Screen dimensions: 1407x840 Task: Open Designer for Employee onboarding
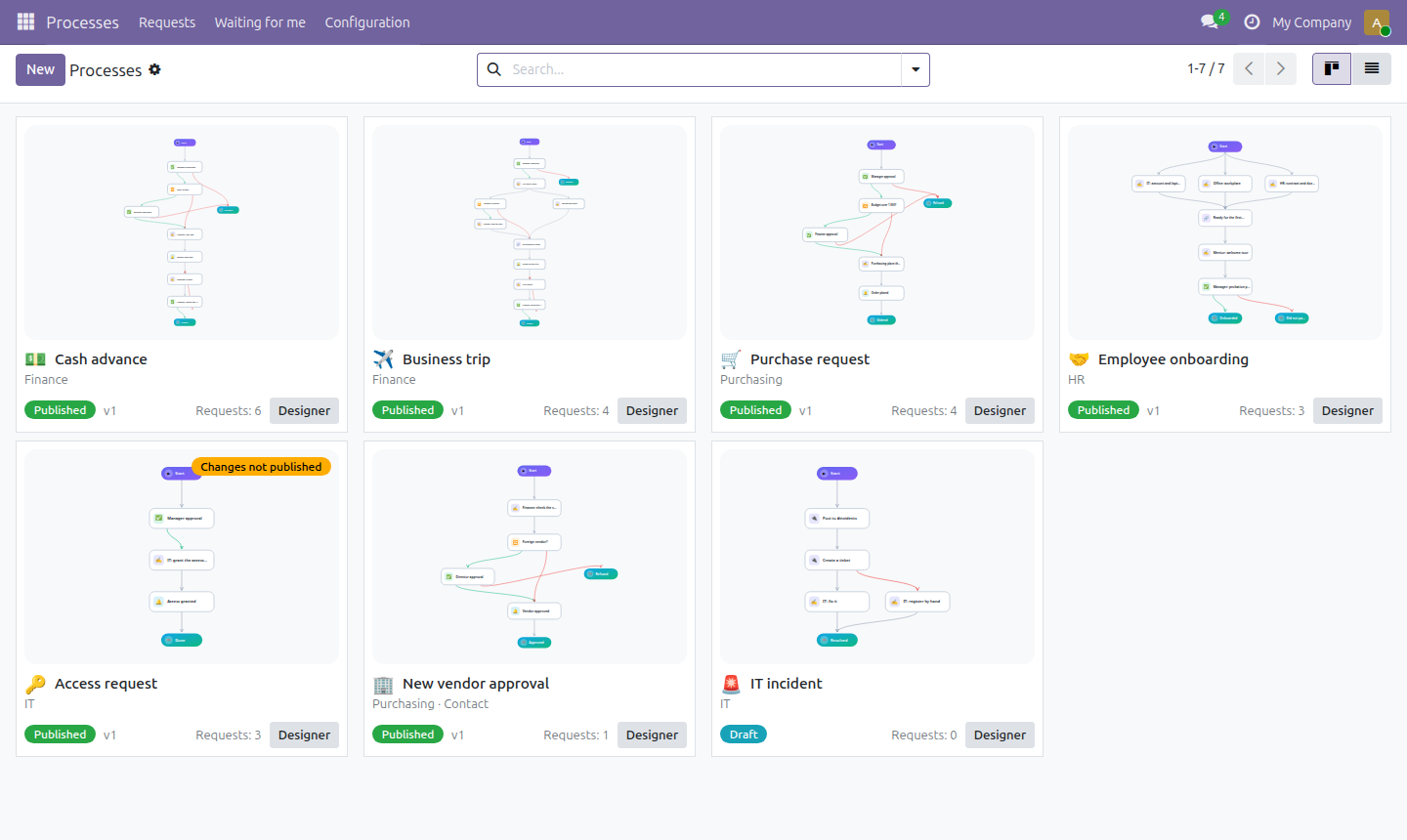[x=1347, y=410]
